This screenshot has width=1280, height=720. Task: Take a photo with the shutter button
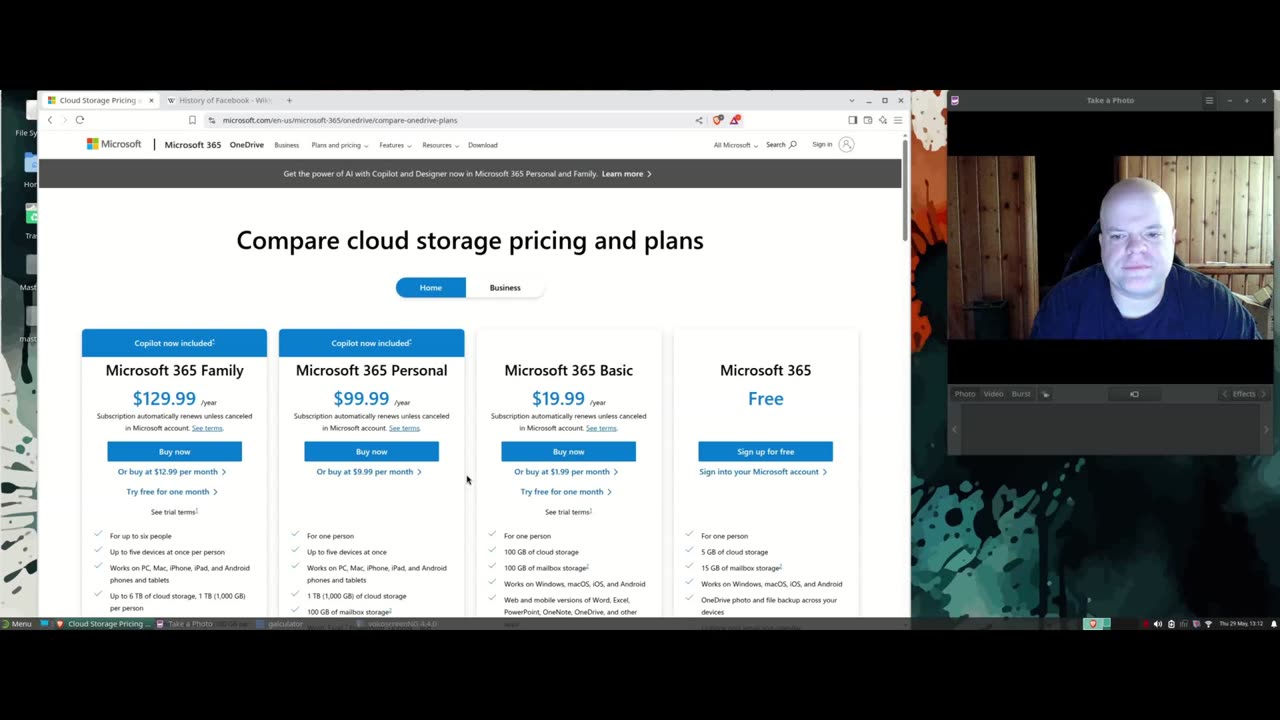(x=1134, y=394)
